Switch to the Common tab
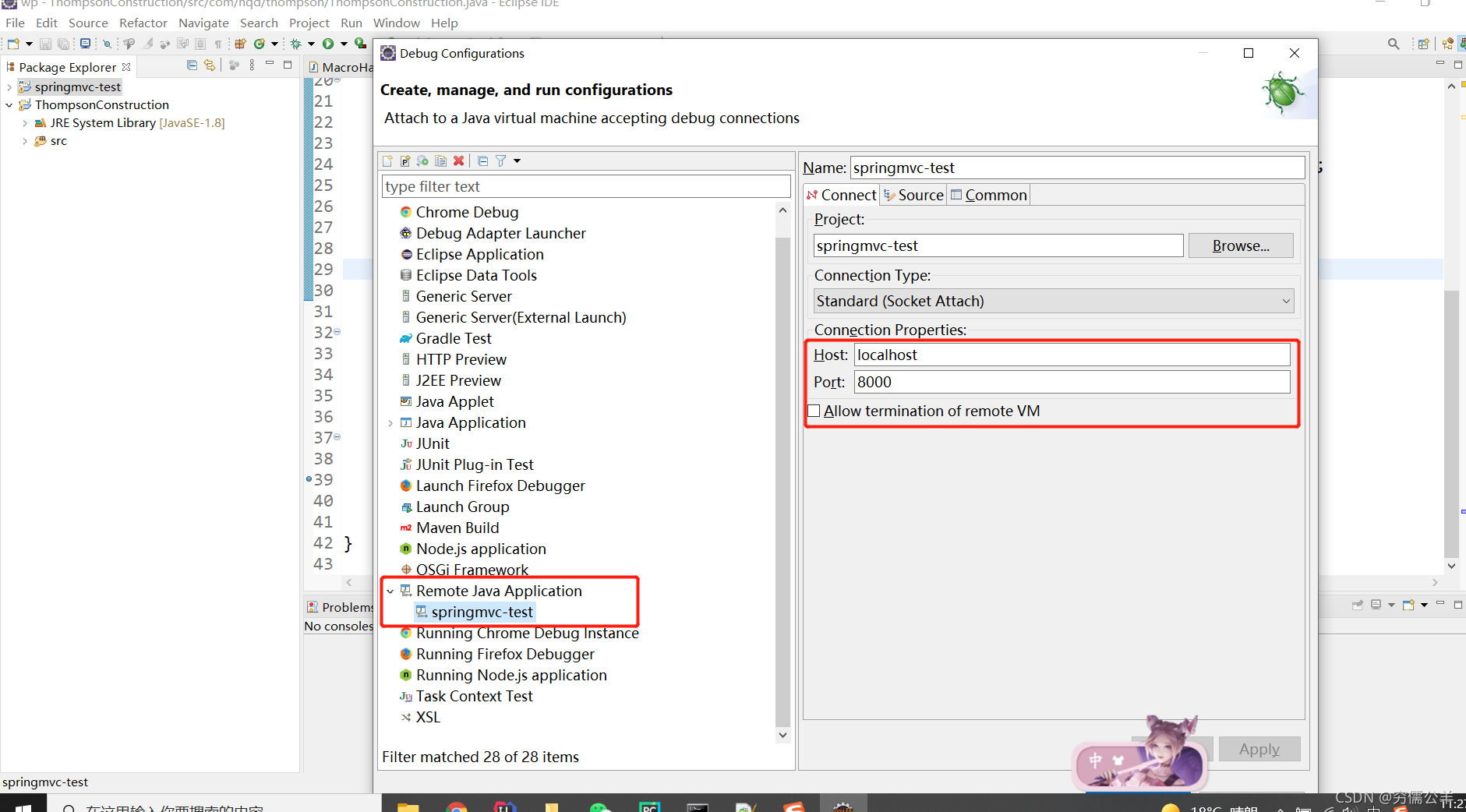This screenshot has width=1466, height=812. [x=988, y=195]
